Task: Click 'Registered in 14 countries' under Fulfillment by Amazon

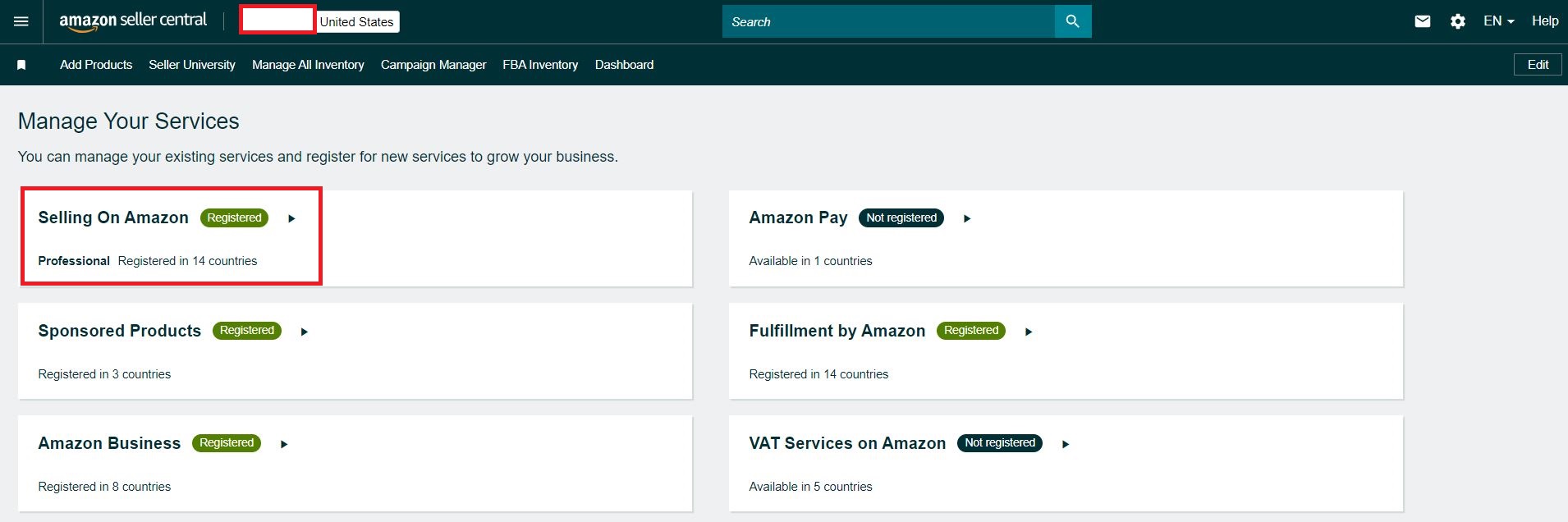Action: [x=818, y=374]
